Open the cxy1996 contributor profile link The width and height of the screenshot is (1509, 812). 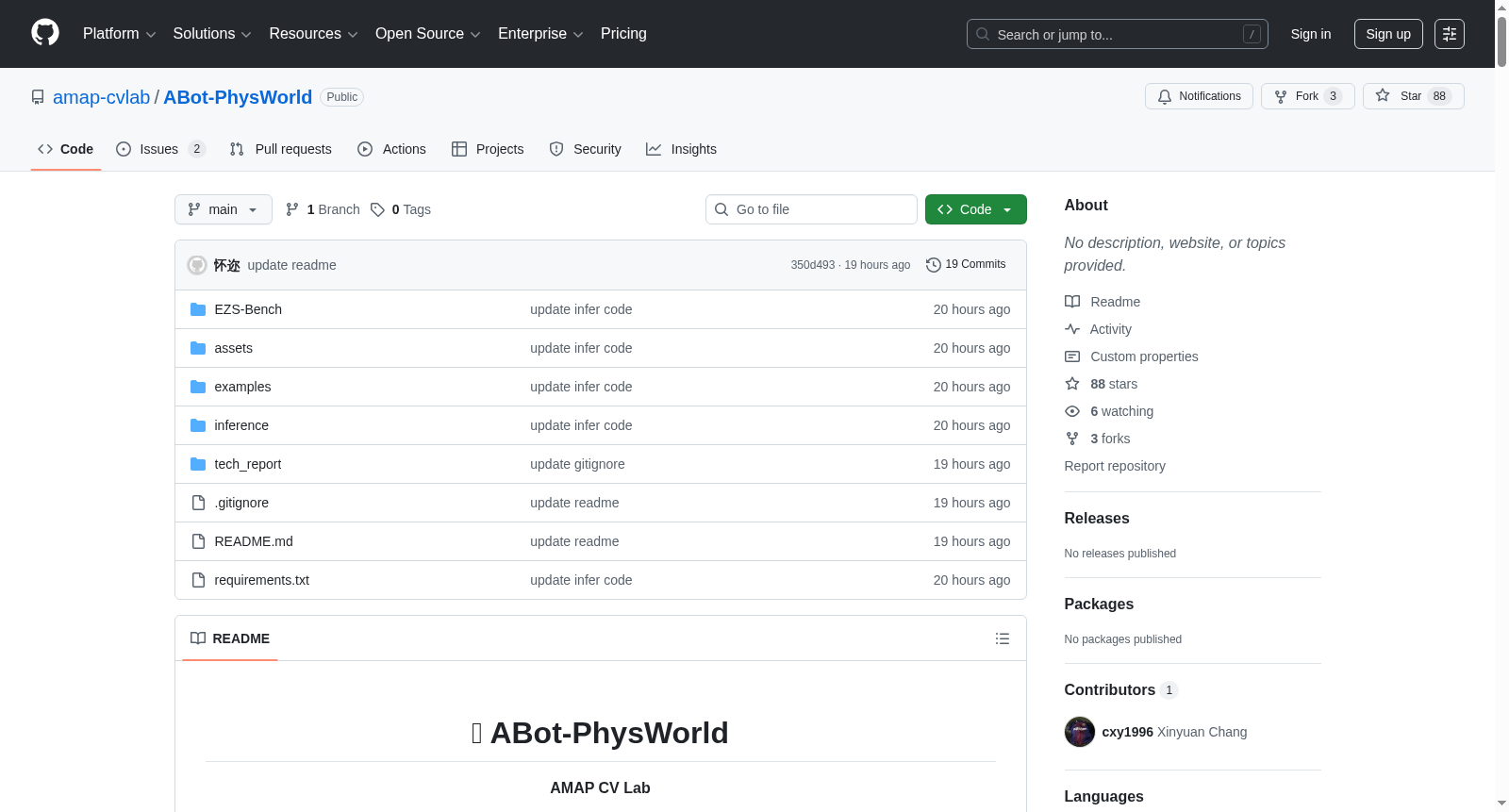click(1128, 732)
